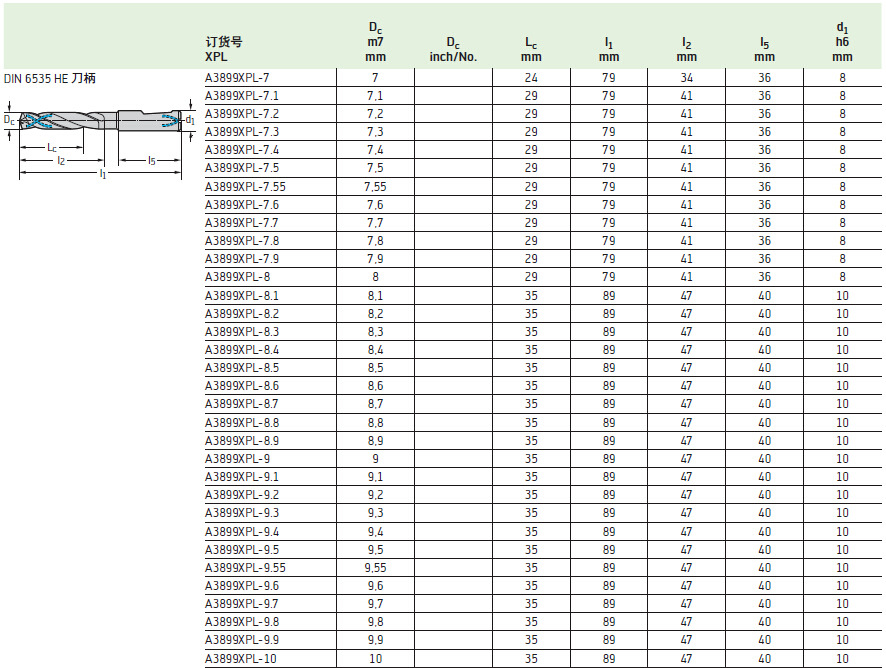Select order number A3899XPL-8.6
Screen dimensions: 886x668
241,386
